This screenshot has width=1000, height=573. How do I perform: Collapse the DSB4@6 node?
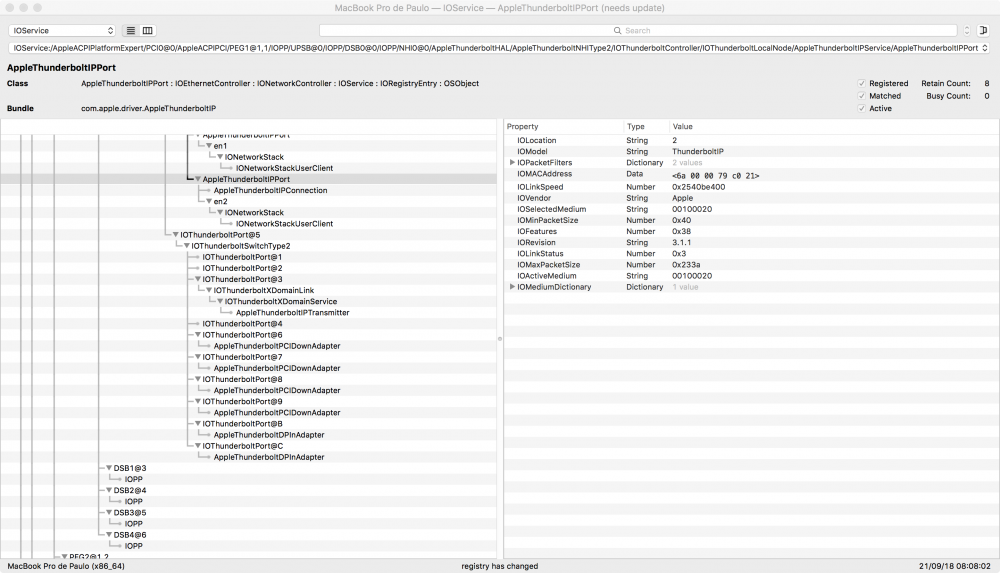click(x=109, y=535)
